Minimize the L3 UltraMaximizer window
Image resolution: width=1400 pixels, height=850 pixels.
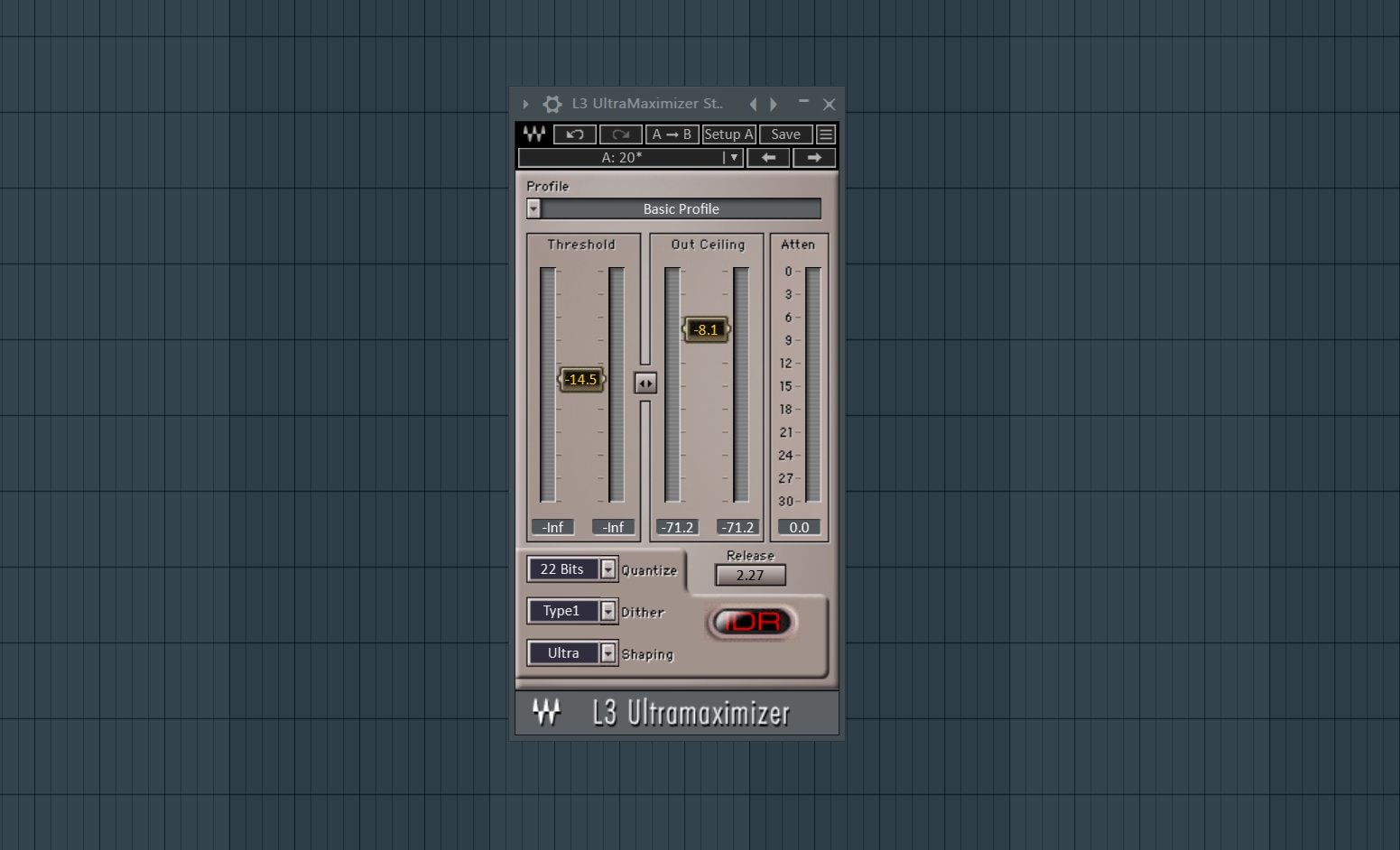pos(803,102)
